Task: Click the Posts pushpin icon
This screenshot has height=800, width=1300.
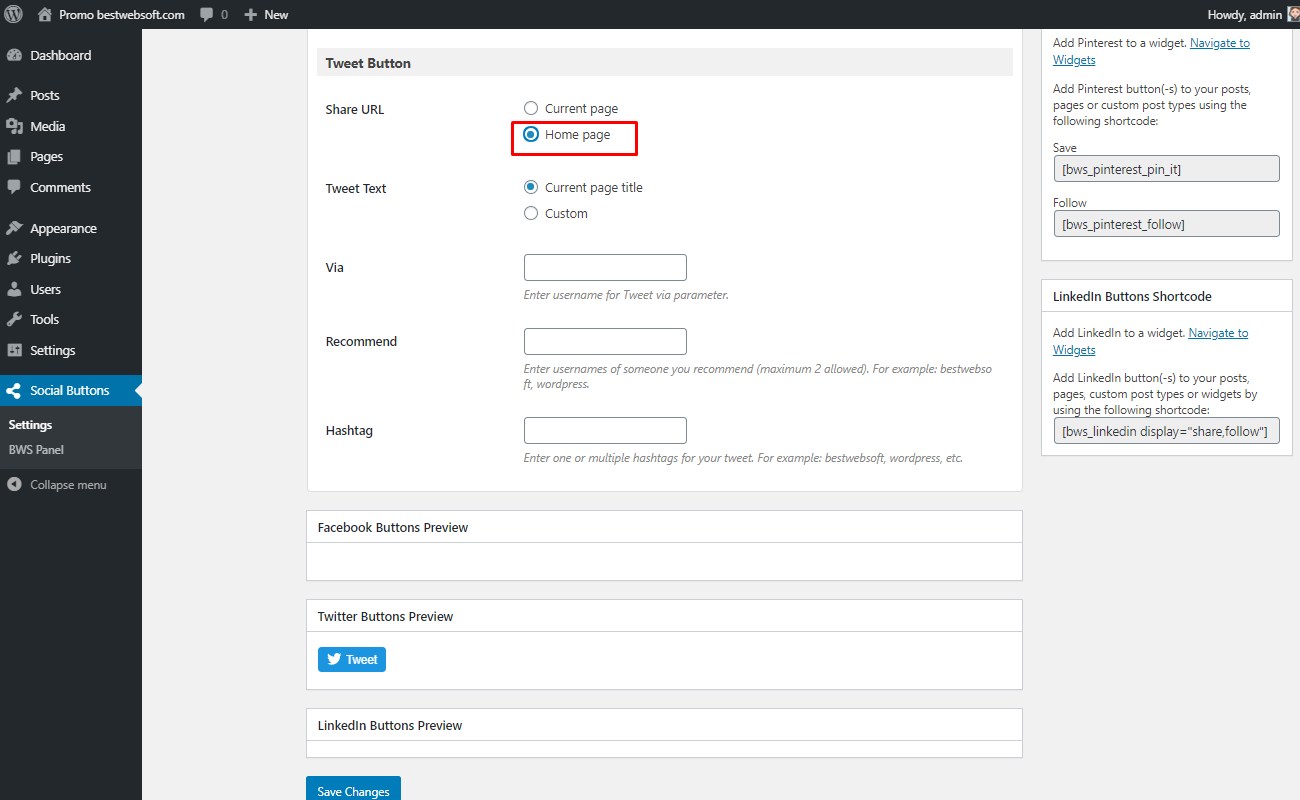Action: click(x=14, y=95)
